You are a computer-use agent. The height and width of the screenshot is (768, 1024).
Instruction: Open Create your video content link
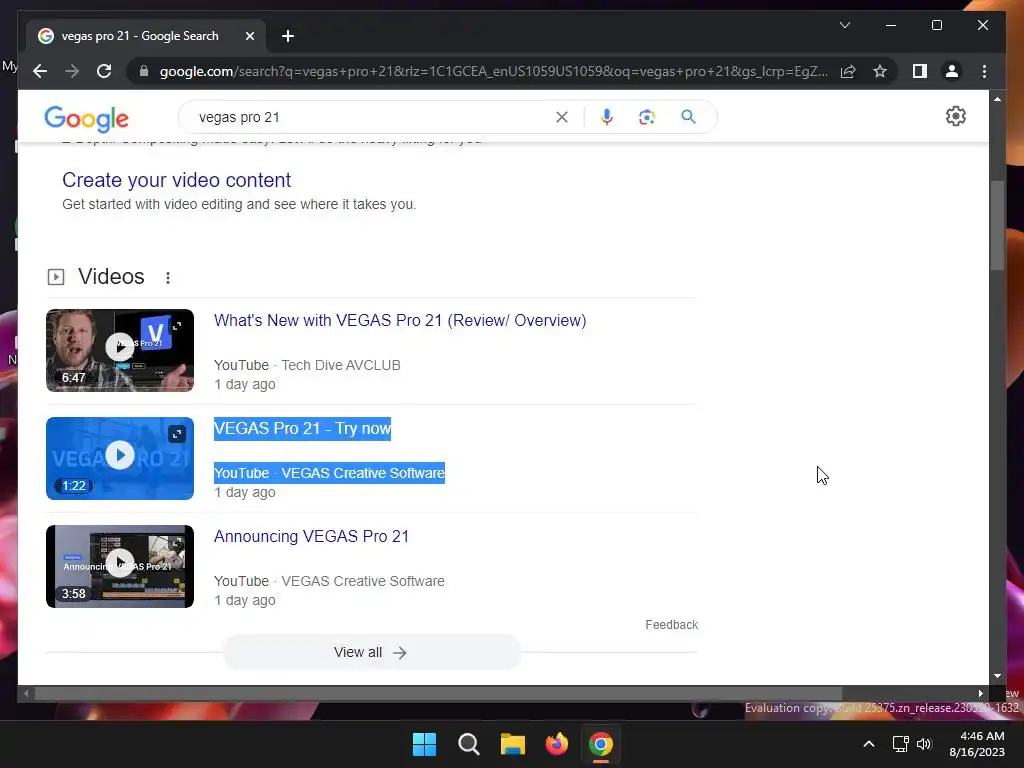[176, 180]
